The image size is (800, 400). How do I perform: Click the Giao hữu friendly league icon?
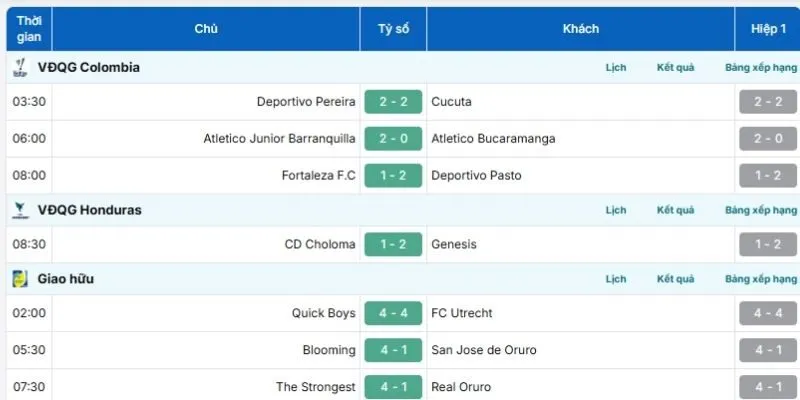pos(19,279)
